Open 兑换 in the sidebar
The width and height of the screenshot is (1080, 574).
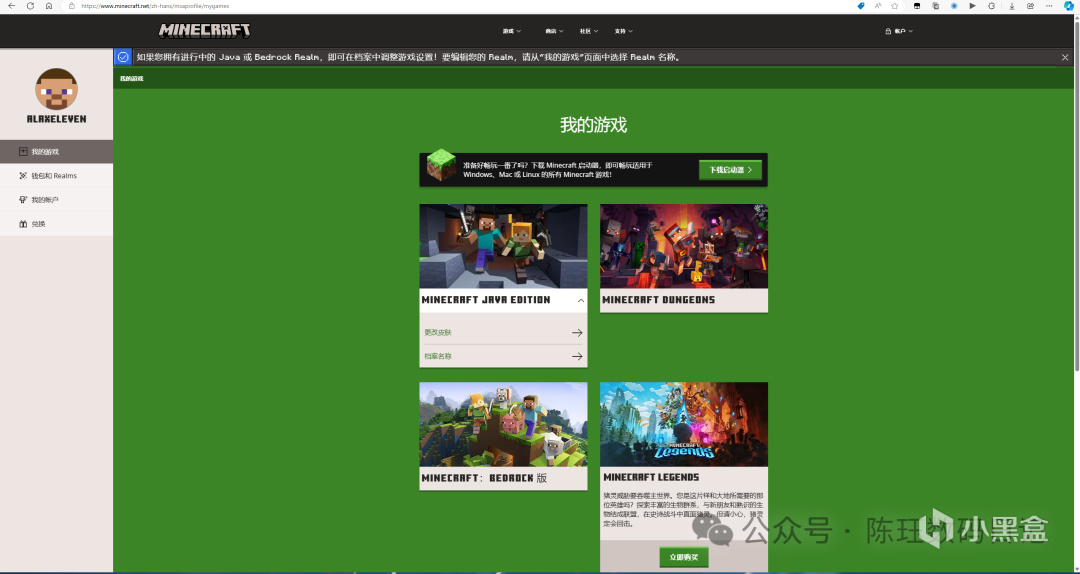pos(56,224)
